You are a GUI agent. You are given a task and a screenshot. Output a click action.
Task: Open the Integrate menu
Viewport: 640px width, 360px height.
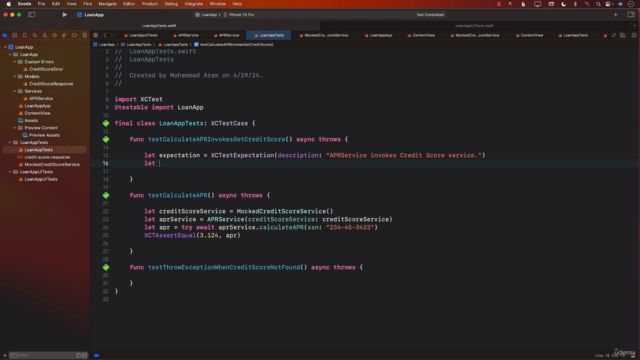(x=193, y=4)
